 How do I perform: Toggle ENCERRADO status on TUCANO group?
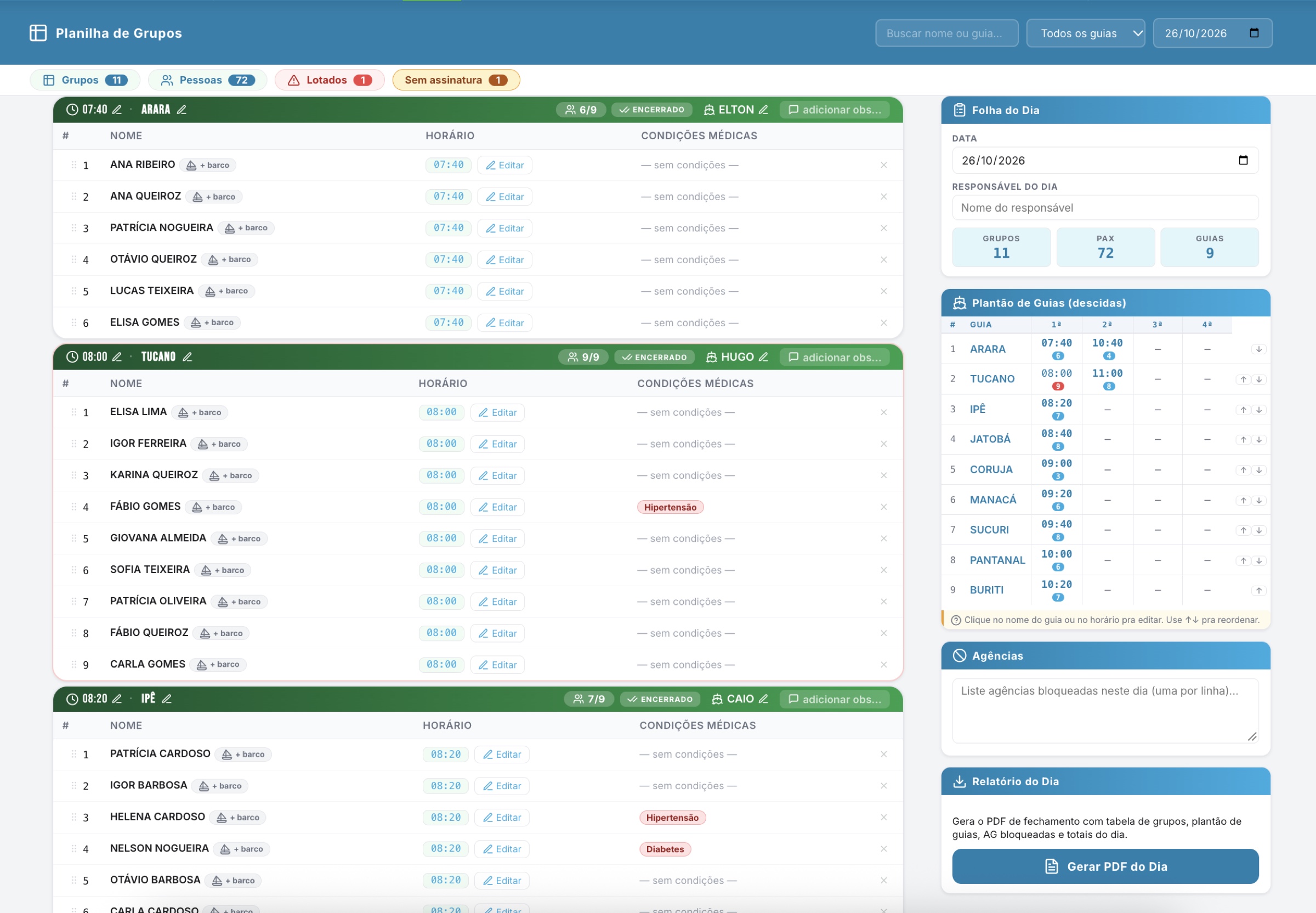point(654,357)
